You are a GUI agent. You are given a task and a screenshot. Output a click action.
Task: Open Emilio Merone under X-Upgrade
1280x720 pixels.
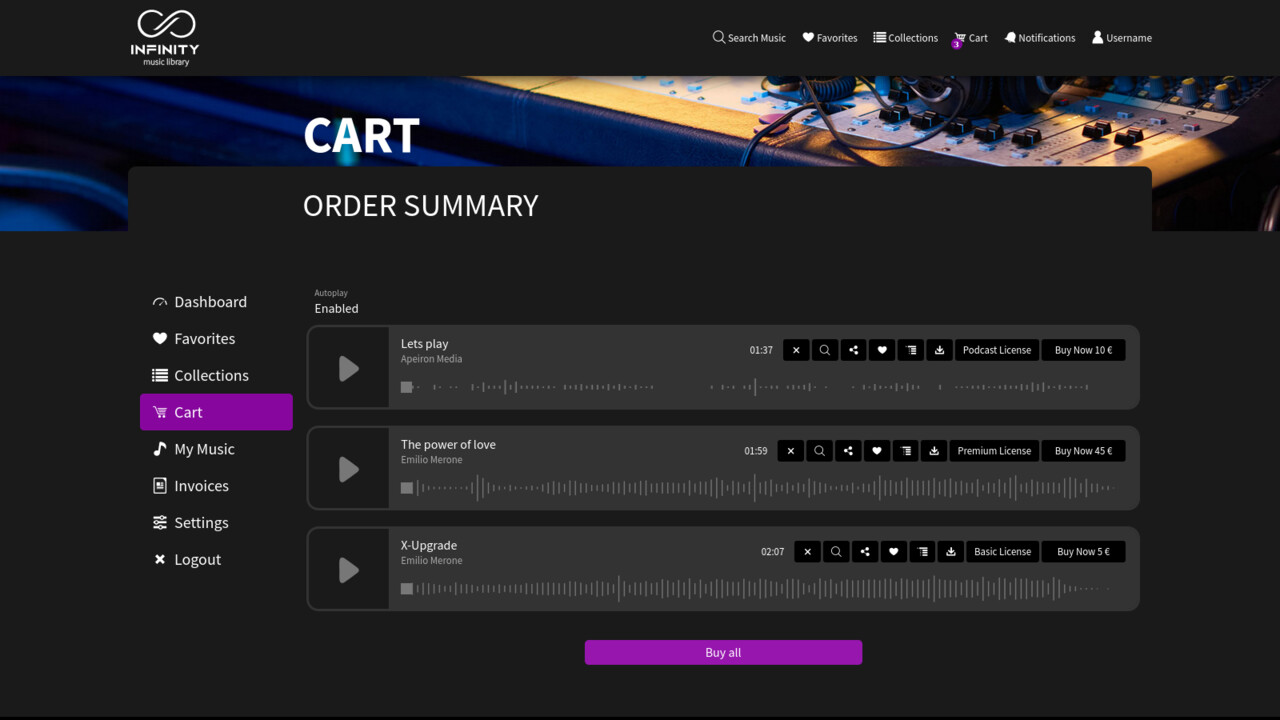[x=431, y=561]
